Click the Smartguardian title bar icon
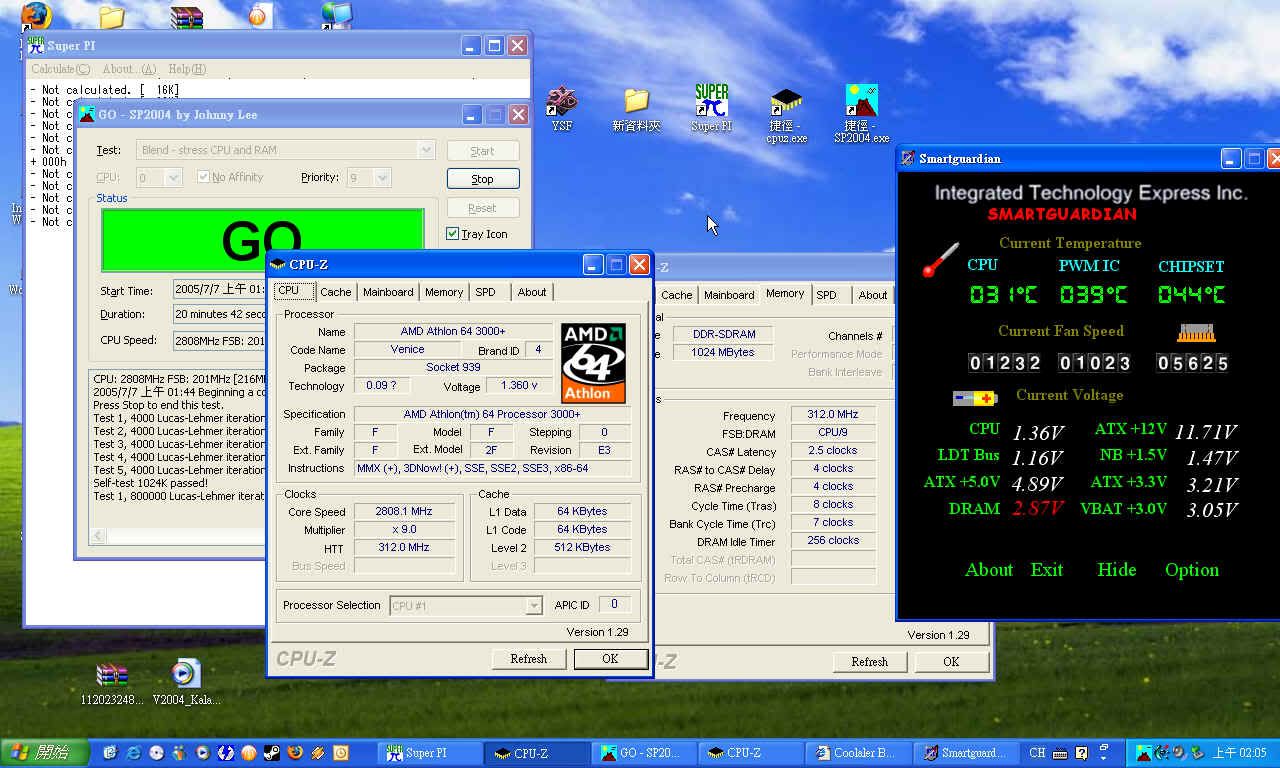Image resolution: width=1280 pixels, height=768 pixels. tap(908, 158)
